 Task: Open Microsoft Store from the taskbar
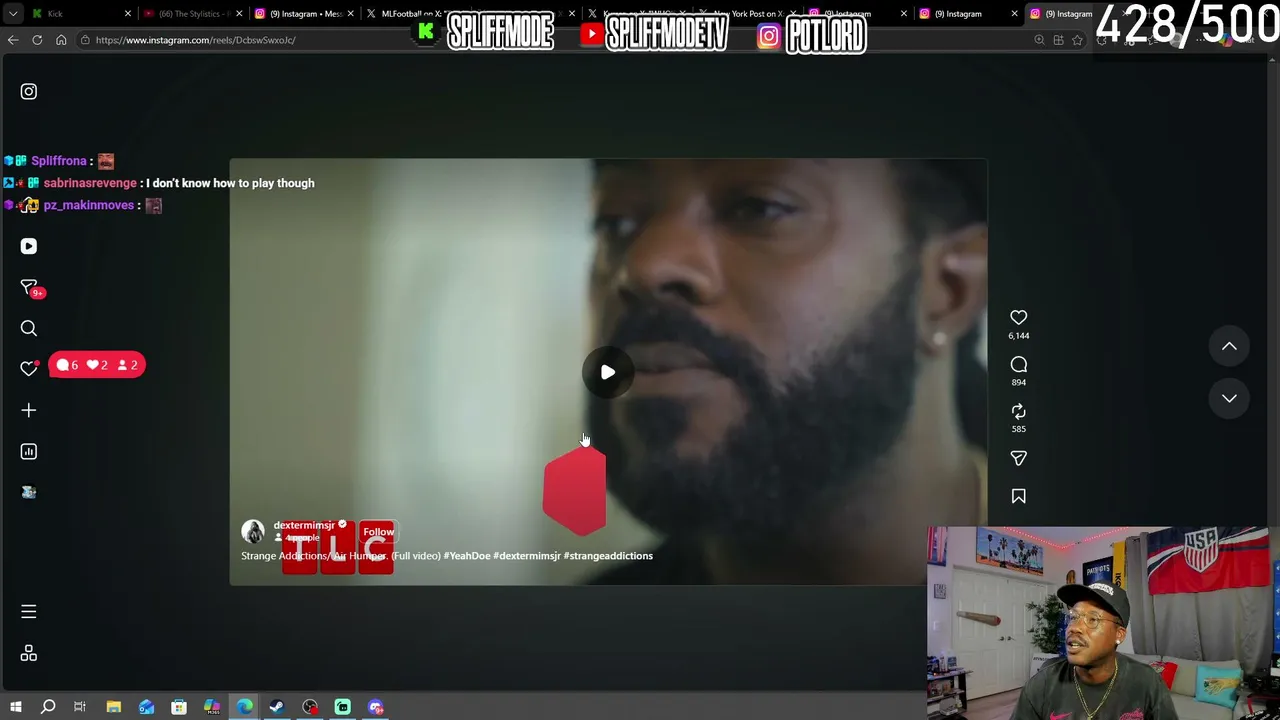tap(179, 707)
